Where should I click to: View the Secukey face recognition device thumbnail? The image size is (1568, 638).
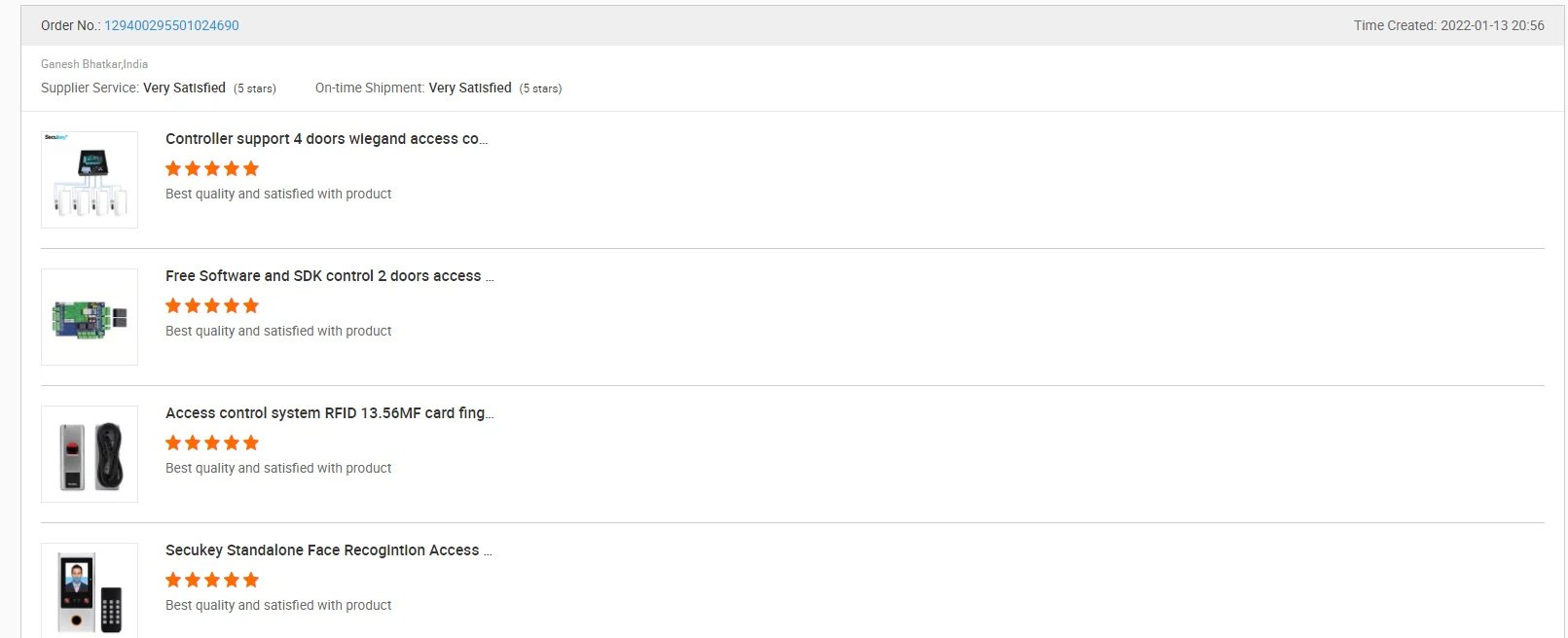pos(90,590)
